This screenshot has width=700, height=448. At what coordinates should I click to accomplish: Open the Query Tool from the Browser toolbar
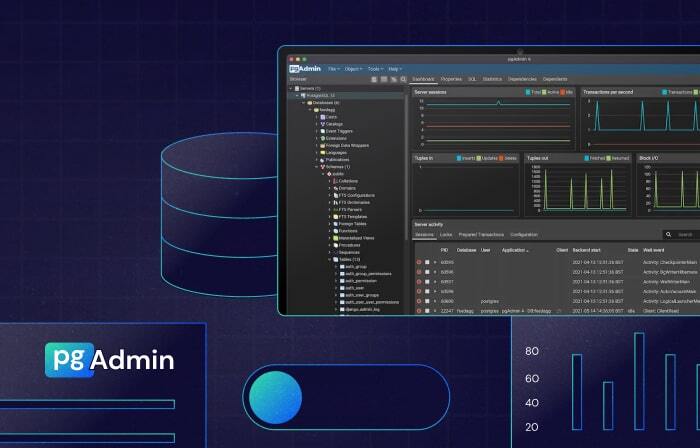[374, 79]
